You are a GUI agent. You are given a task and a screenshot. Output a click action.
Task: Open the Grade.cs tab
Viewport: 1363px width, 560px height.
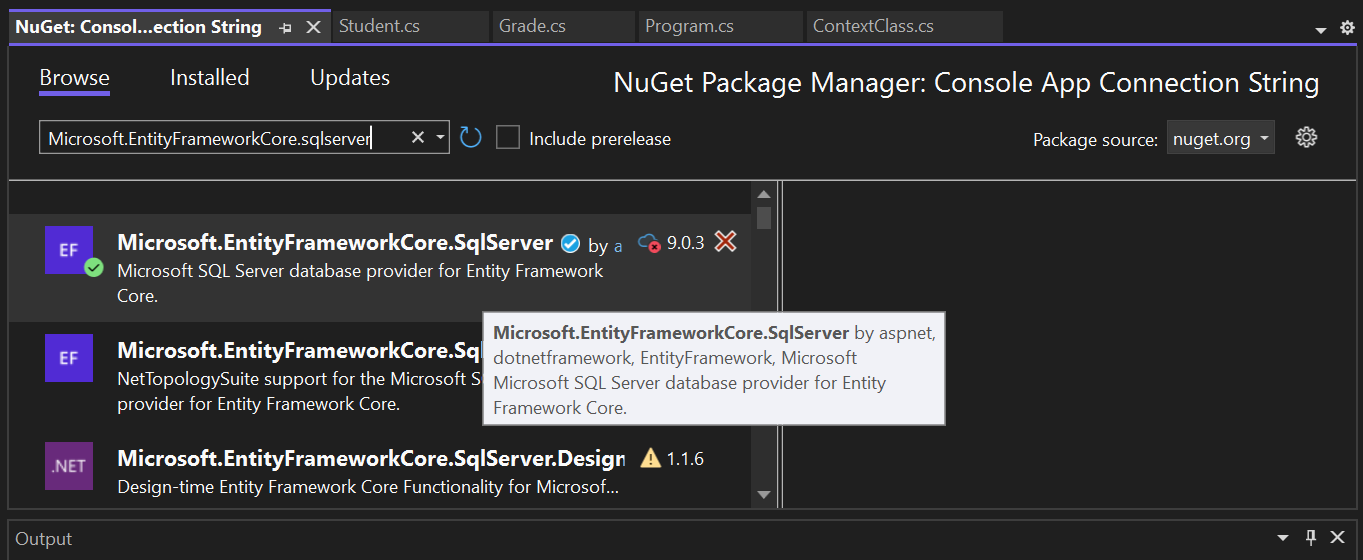563,26
